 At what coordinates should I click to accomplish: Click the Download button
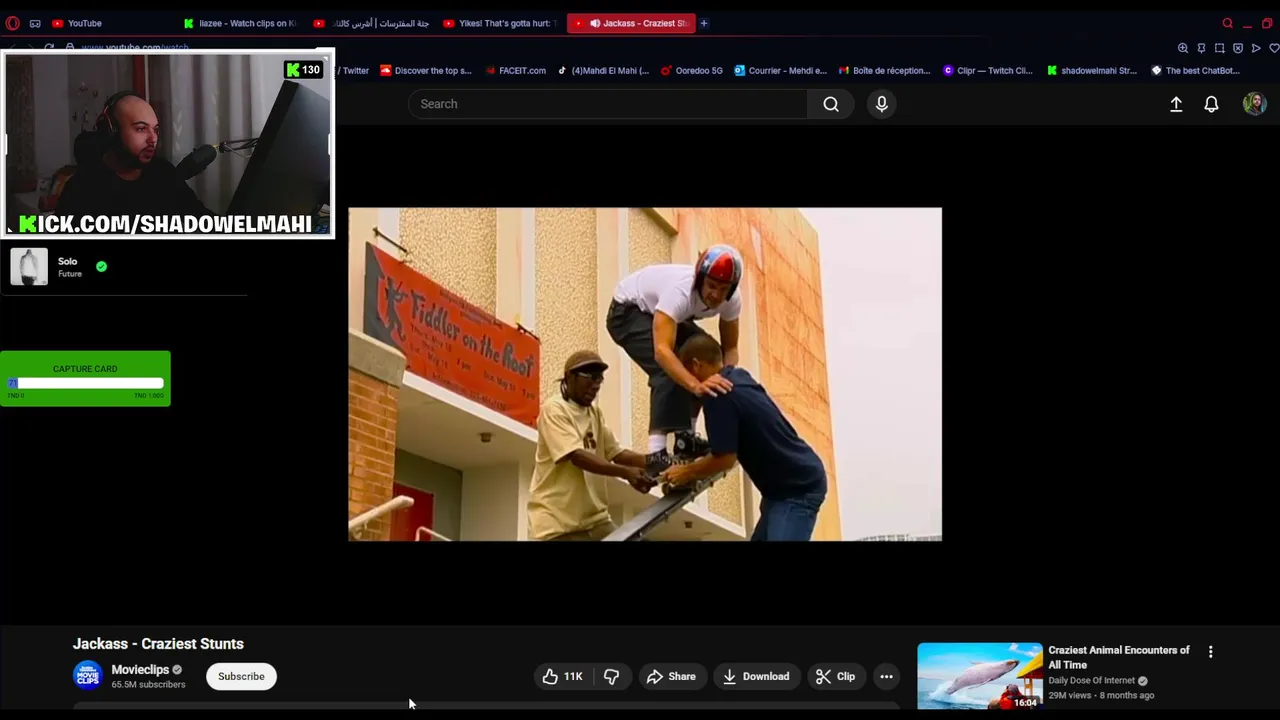[x=756, y=677]
